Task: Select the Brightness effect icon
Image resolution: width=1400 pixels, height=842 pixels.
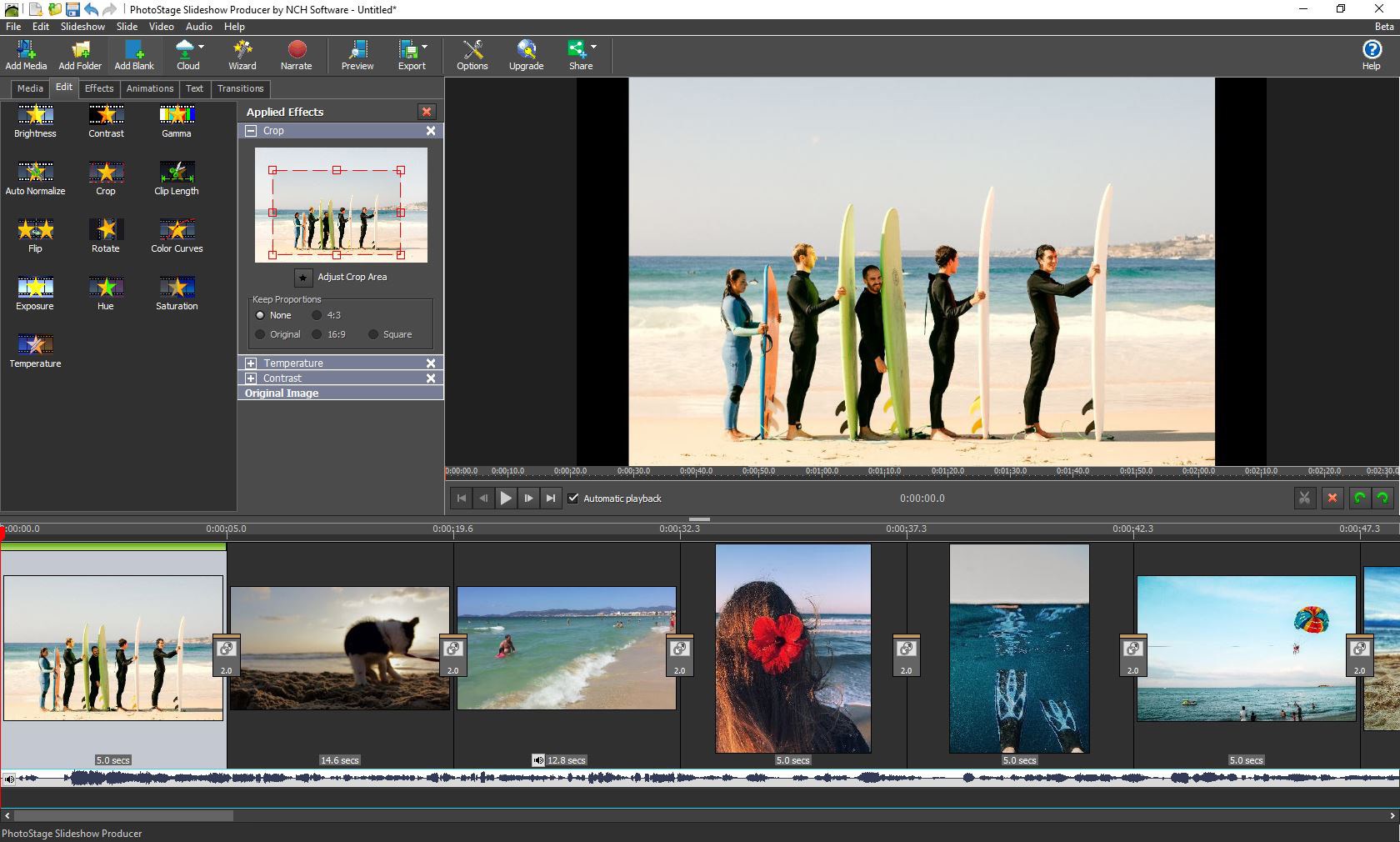Action: click(35, 115)
